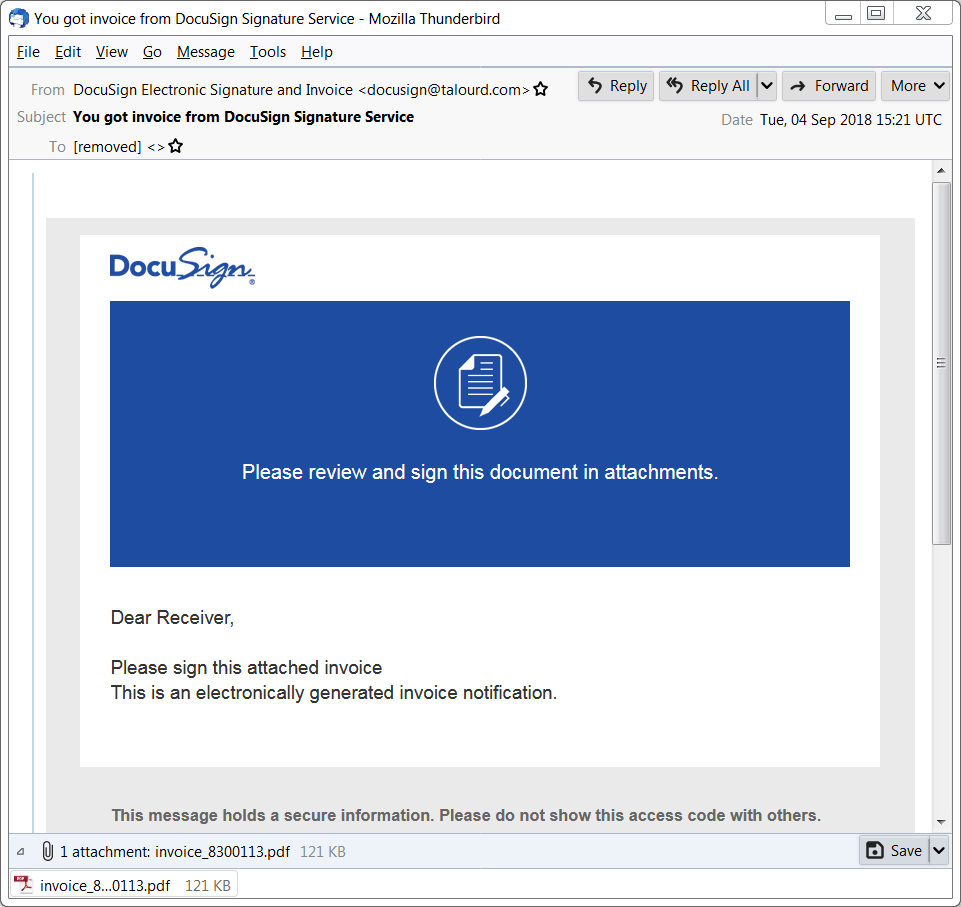Open the File menu

28,52
